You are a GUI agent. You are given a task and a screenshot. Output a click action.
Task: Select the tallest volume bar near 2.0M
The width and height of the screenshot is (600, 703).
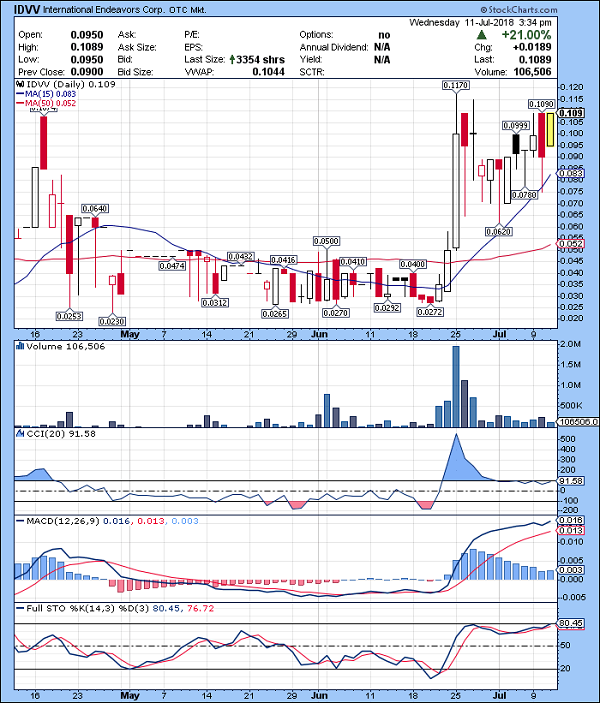point(456,386)
